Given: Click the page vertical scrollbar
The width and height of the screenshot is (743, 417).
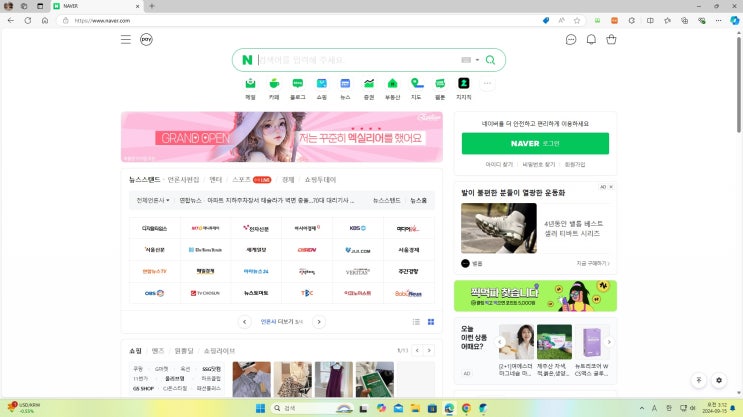Looking at the screenshot, I should (738, 85).
